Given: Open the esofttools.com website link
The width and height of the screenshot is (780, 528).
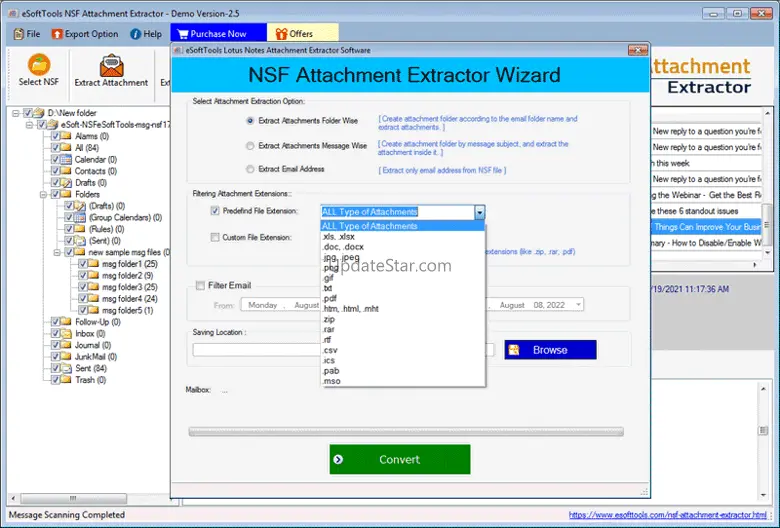Looking at the screenshot, I should tap(668, 515).
